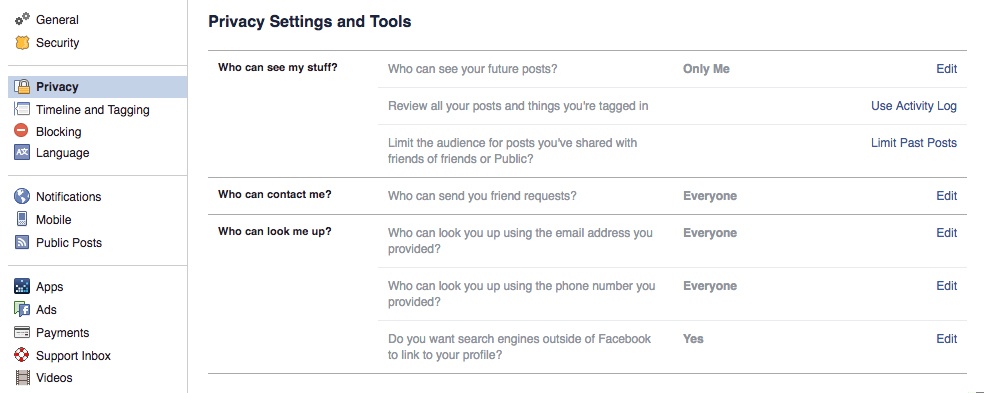Go to Payments settings
The image size is (984, 393).
click(x=62, y=333)
